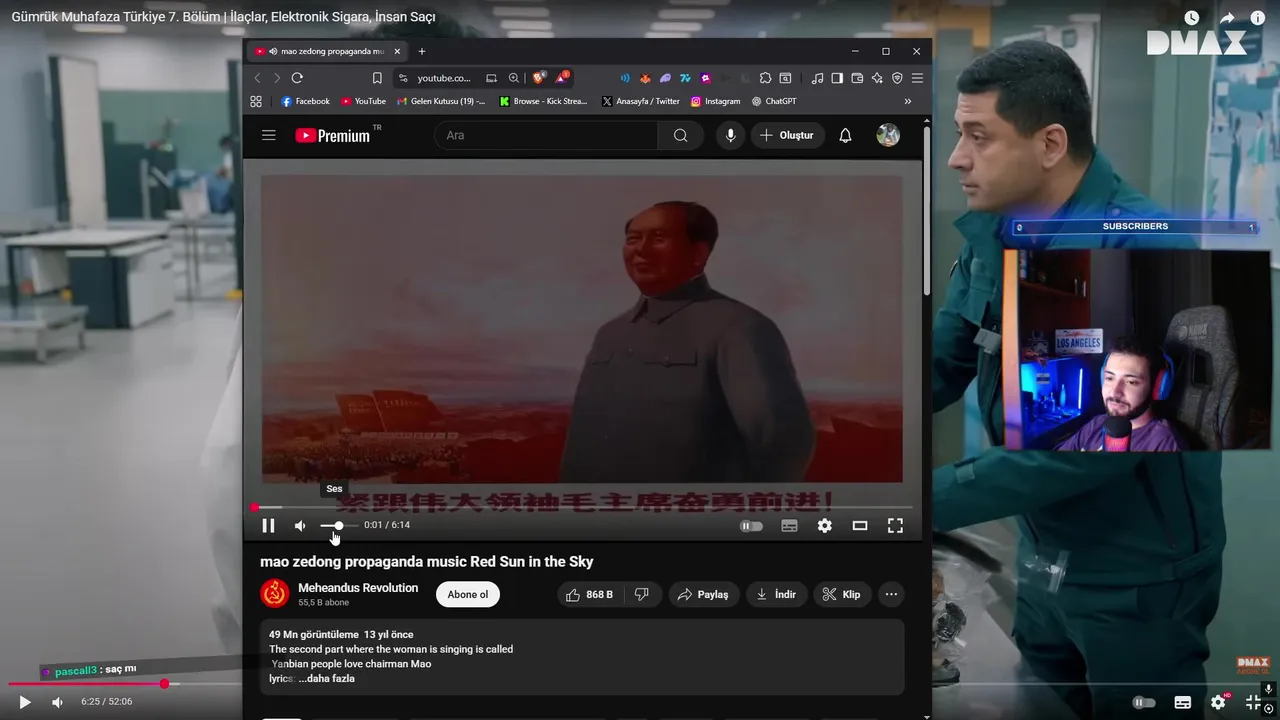This screenshot has width=1280, height=720.
Task: Open the Meheandus Revolution channel avatar
Action: [x=275, y=593]
